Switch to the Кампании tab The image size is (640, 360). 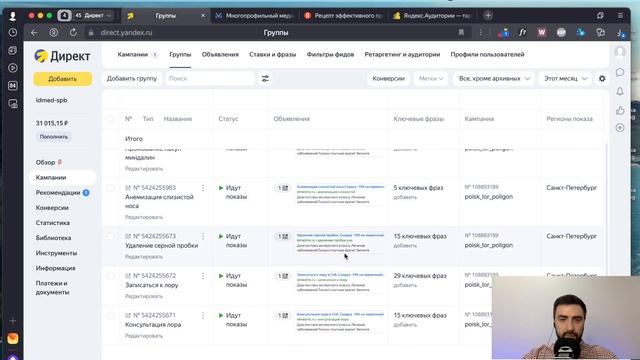133,54
